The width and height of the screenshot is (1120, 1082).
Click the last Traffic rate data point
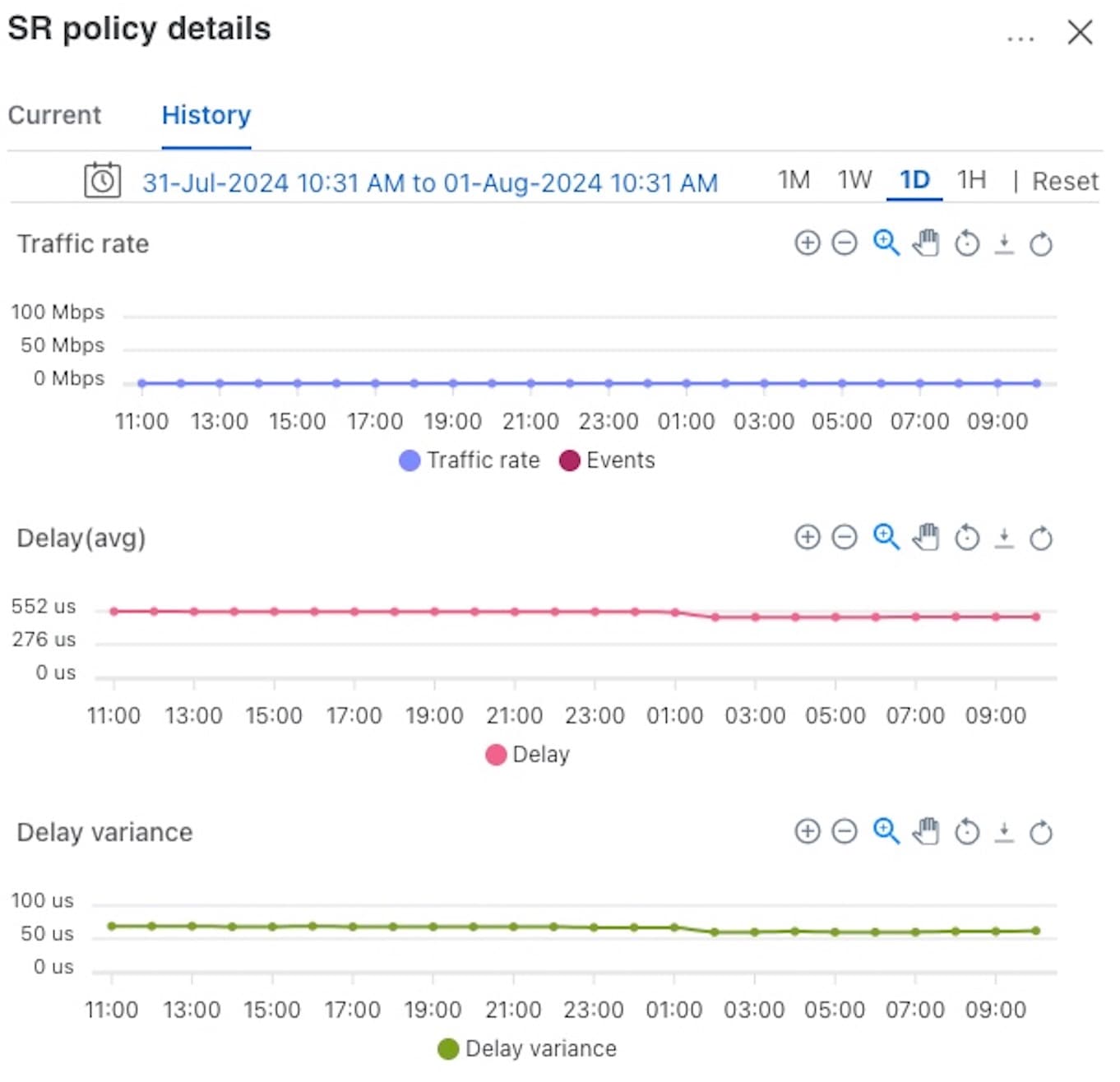click(x=1036, y=383)
